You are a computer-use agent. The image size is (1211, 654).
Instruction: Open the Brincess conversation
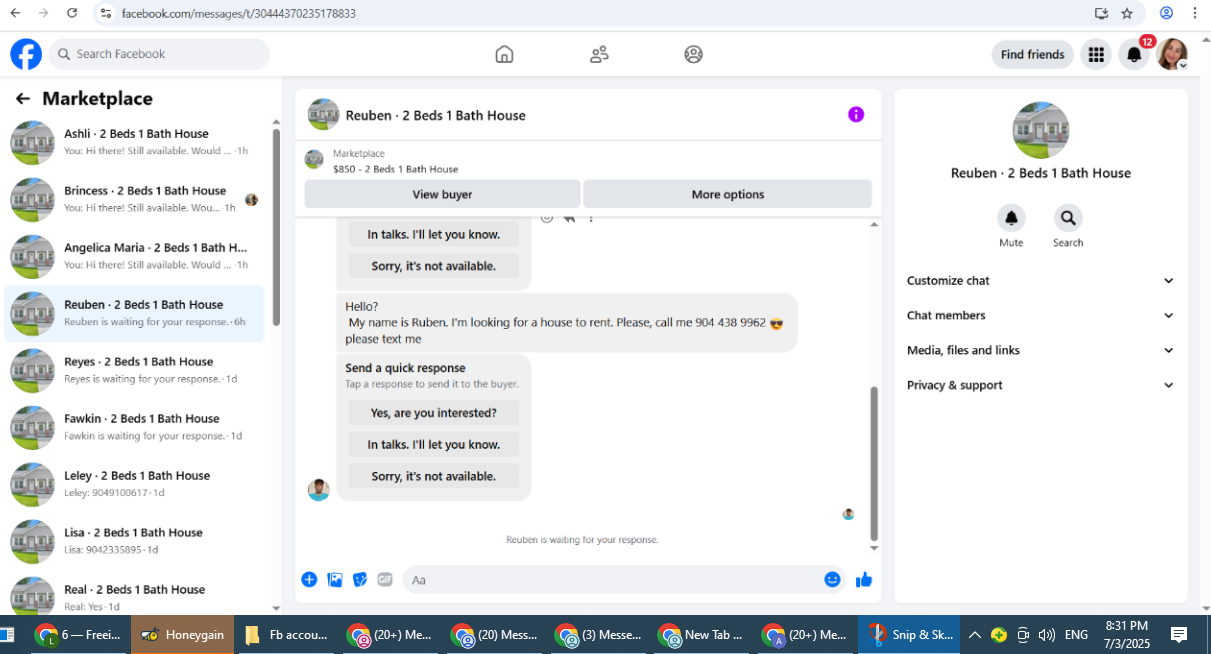pyautogui.click(x=135, y=199)
